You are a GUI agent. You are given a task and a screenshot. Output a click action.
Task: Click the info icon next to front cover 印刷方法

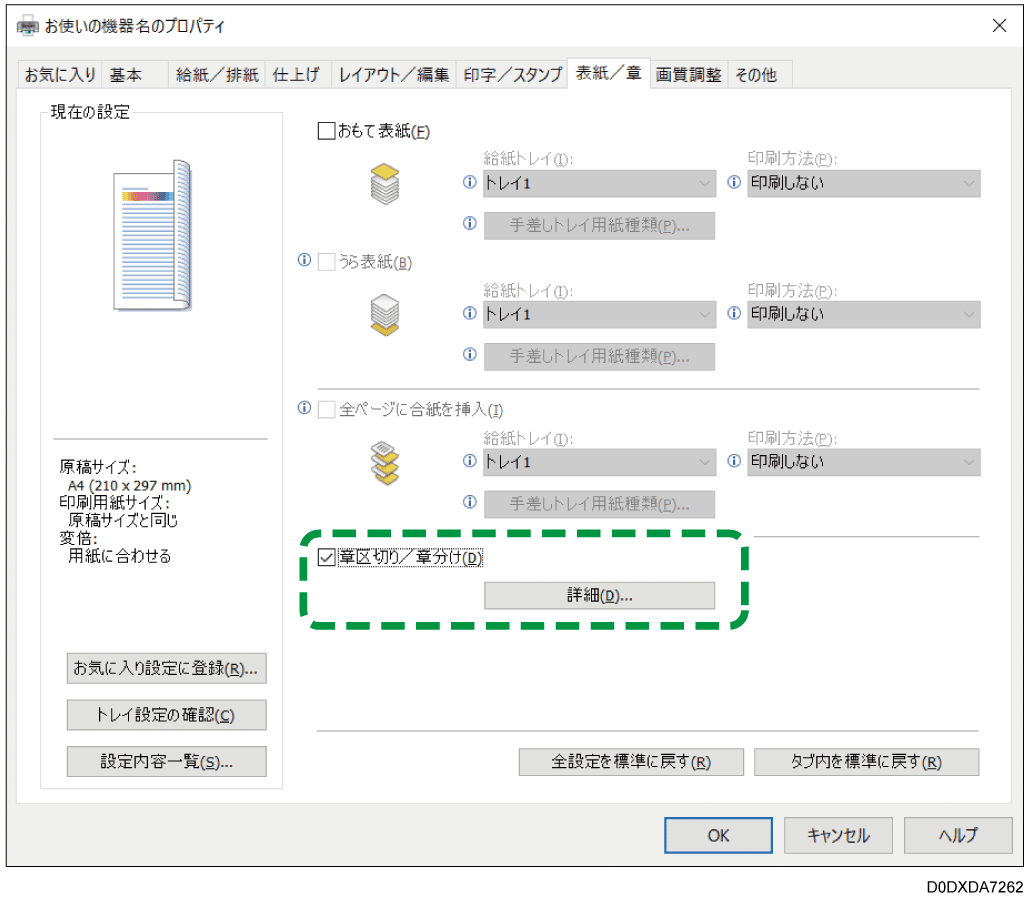coord(733,182)
